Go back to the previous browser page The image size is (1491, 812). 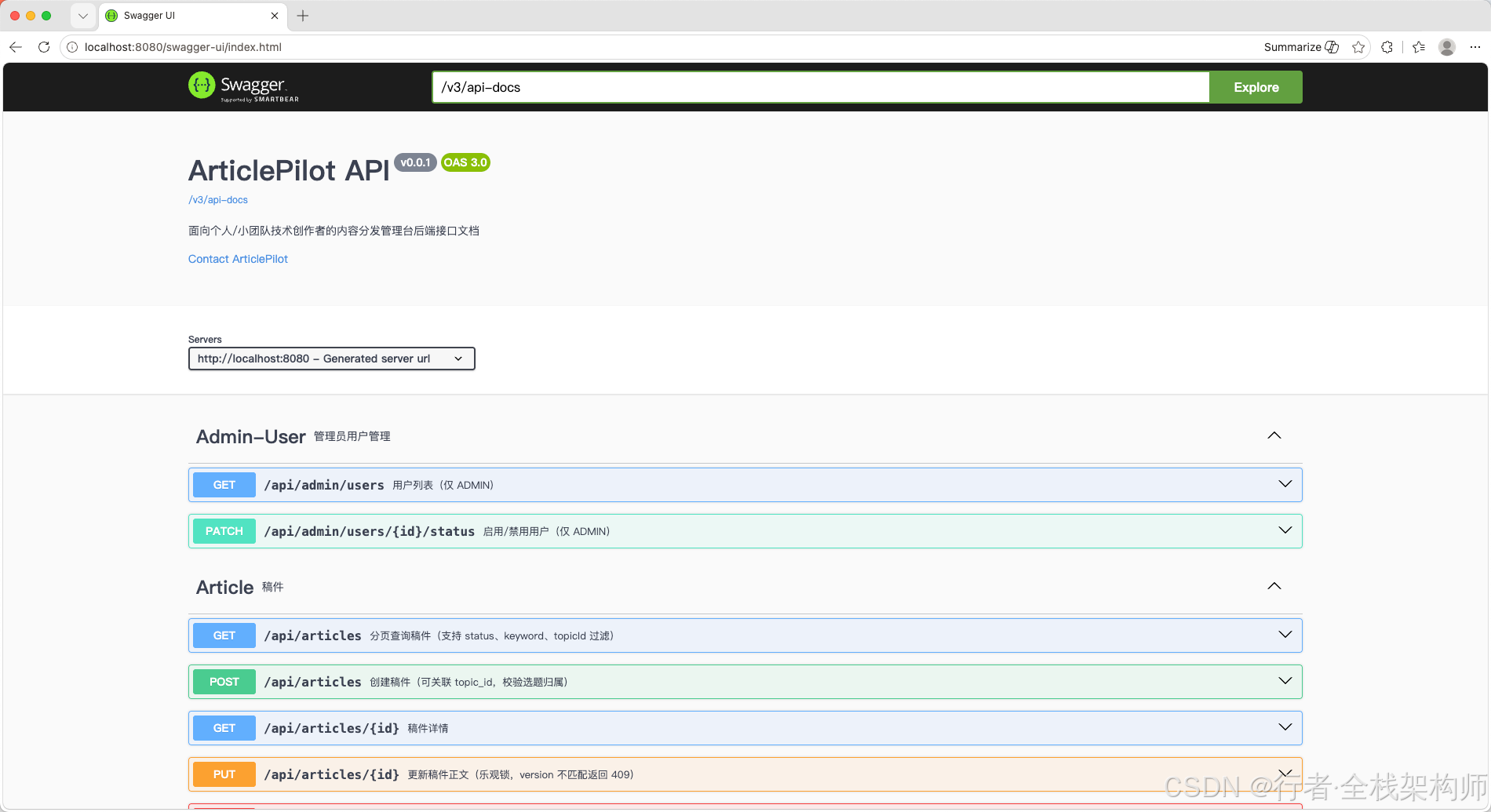(16, 47)
